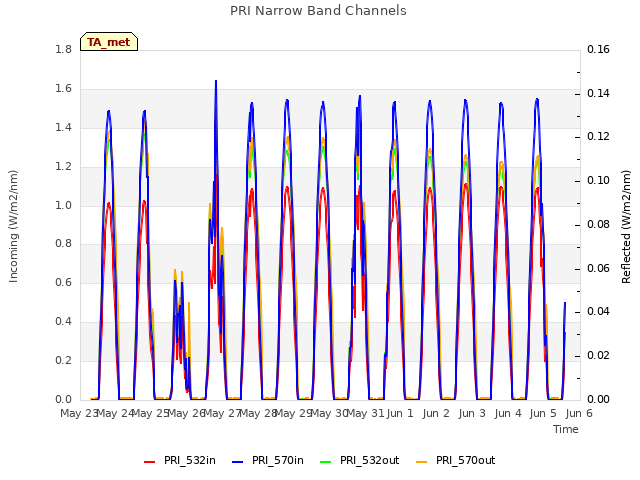Click the 1.4 left axis tick value

(64, 127)
